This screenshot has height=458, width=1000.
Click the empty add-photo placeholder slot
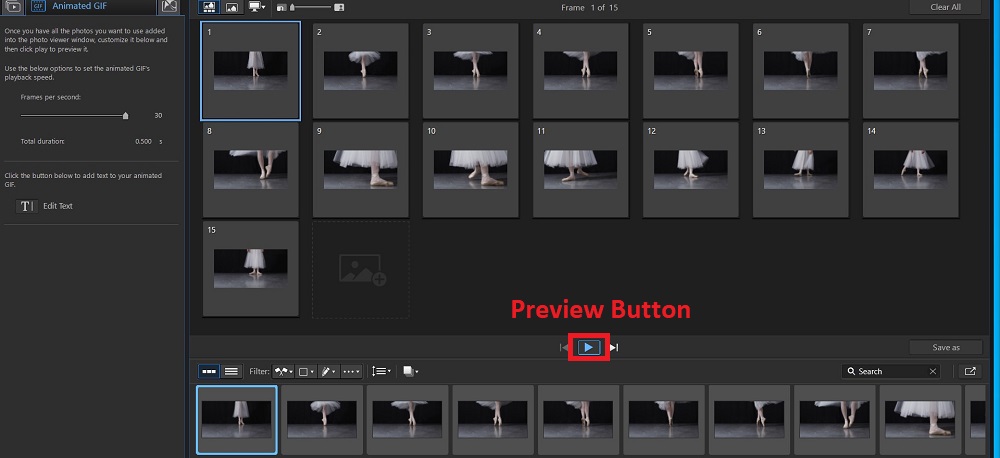tap(361, 269)
